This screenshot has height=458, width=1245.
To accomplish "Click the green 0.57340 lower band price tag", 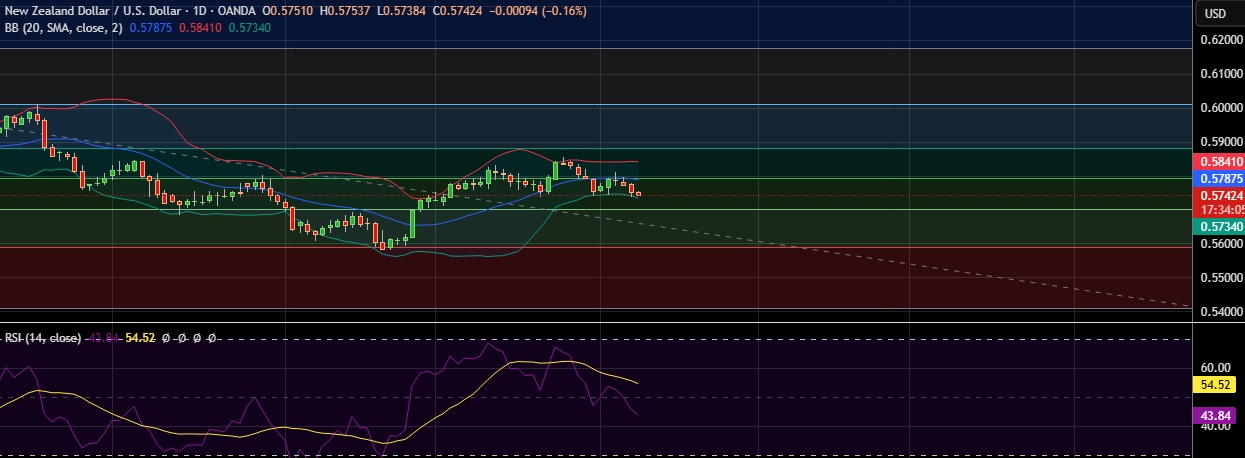I will [1219, 227].
